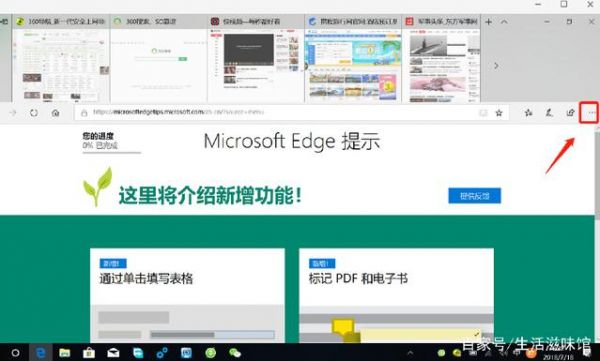
Task: Click Cortana circle on taskbar
Action: point(15,353)
